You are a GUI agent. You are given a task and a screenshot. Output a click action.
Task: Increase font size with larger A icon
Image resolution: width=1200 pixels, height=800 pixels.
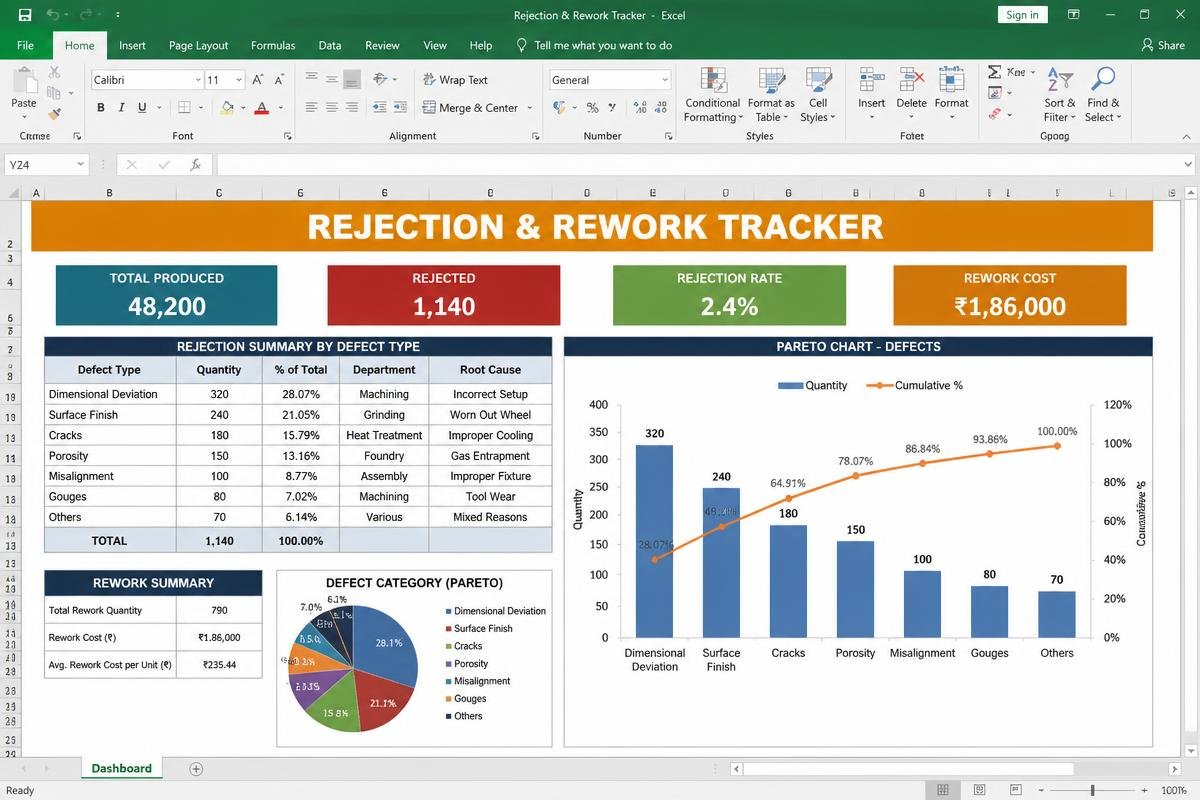pyautogui.click(x=258, y=80)
